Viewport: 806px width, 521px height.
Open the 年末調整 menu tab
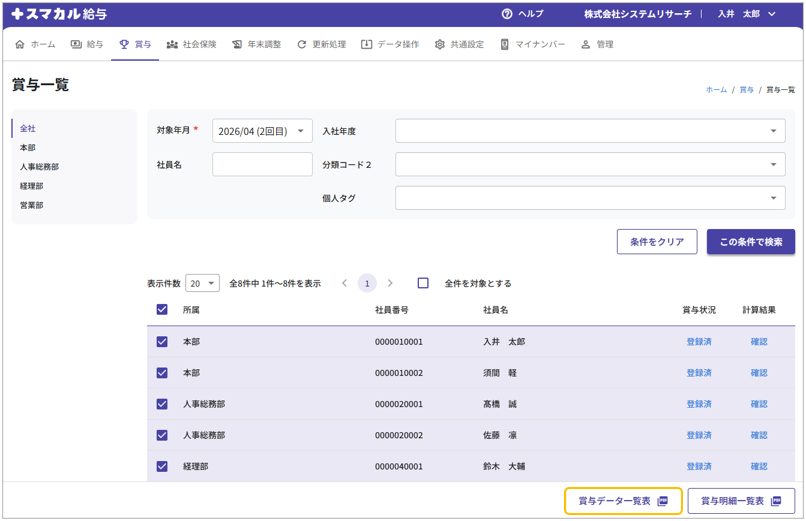pos(256,45)
